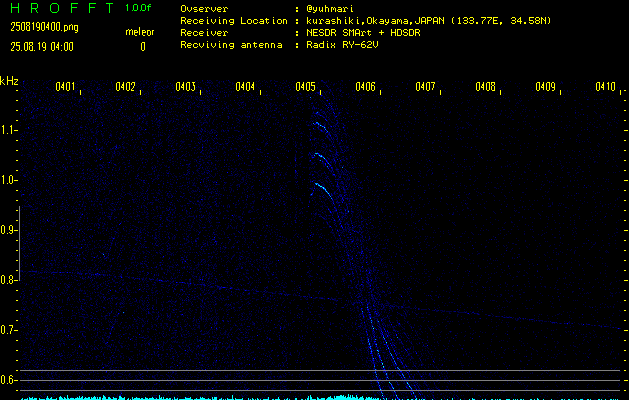Viewport: 629px width, 400px height.
Task: Click the 0402 time marker
Action: click(x=125, y=87)
